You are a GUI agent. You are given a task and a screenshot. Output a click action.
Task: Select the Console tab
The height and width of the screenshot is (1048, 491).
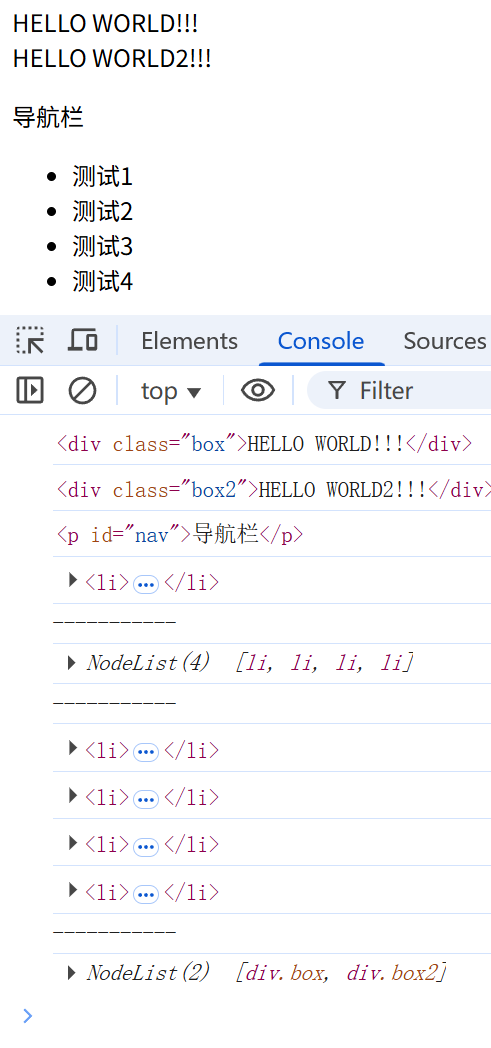point(321,341)
